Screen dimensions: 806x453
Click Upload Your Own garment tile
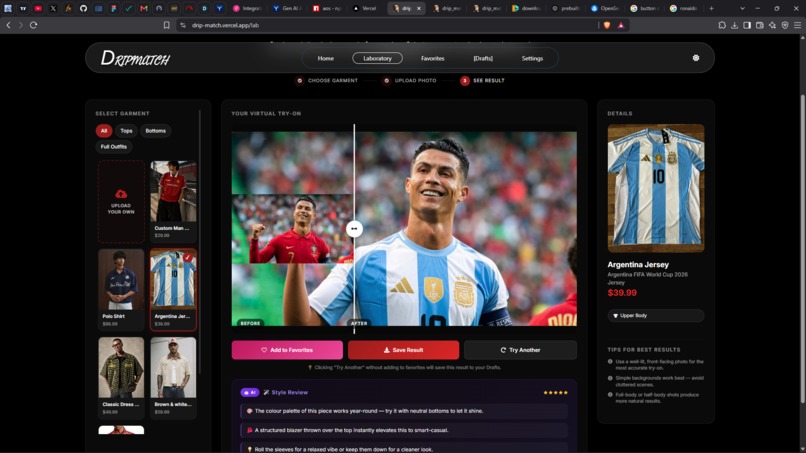click(121, 202)
